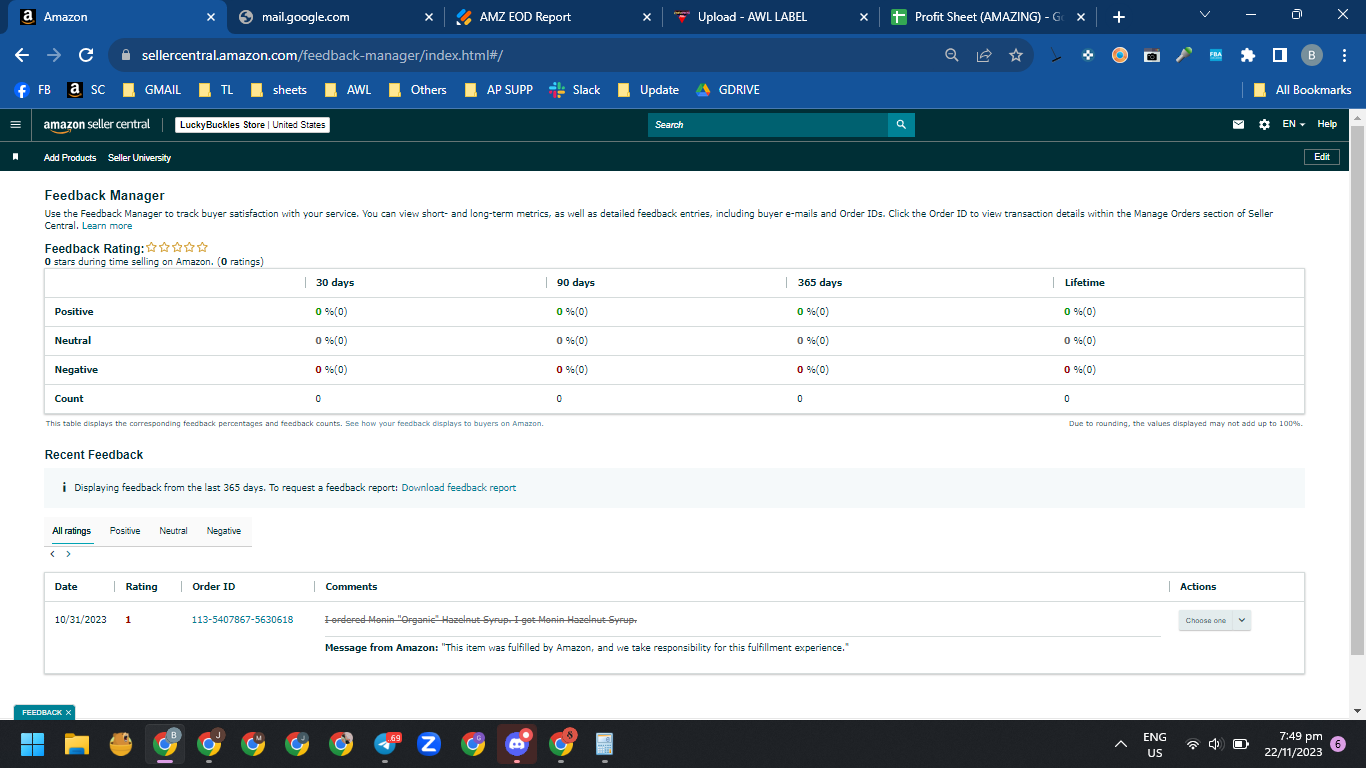Click the share page icon in address bar

click(x=984, y=56)
